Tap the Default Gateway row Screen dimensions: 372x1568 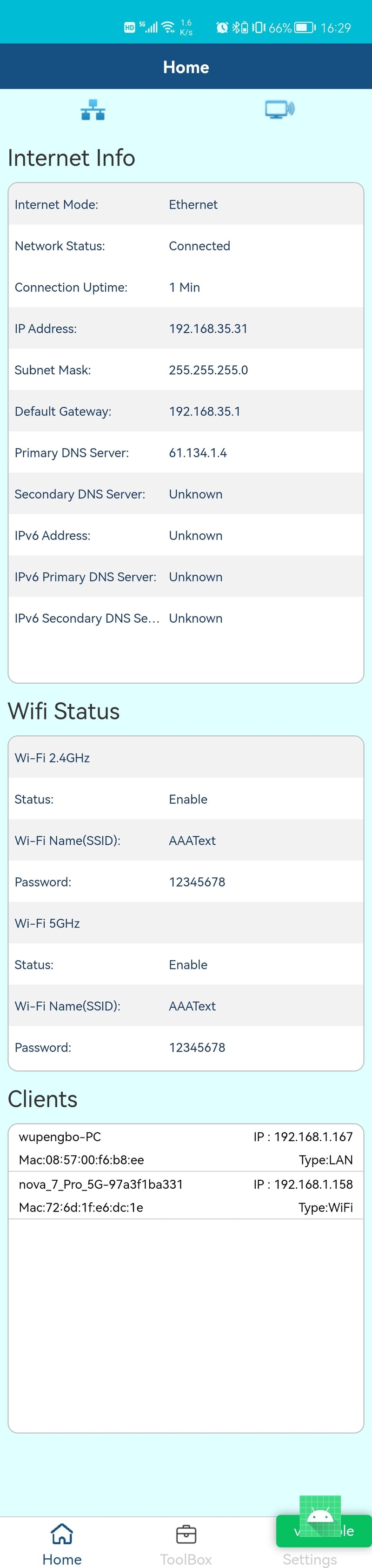tap(186, 411)
